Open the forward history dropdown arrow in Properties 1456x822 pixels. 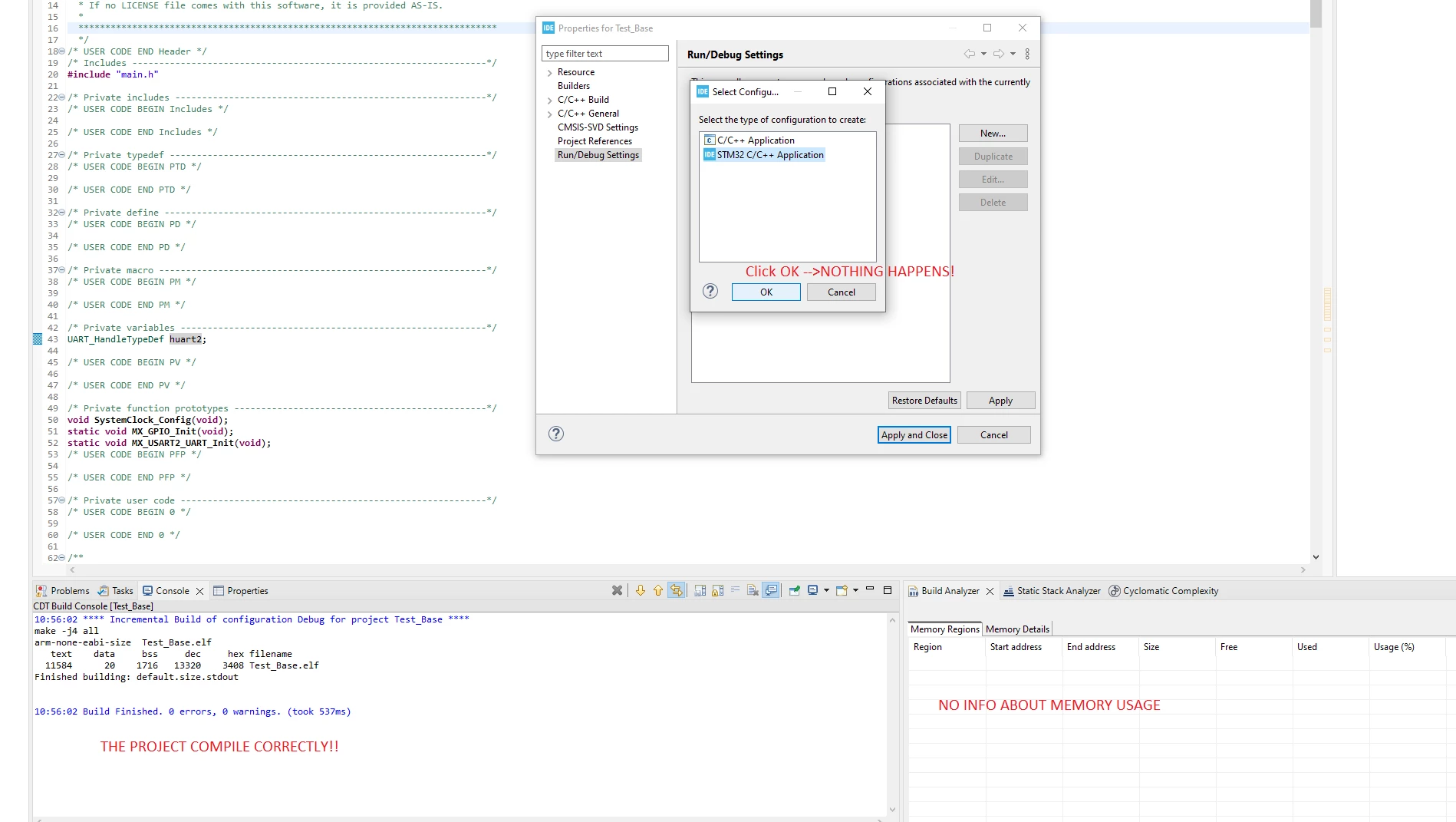(x=1013, y=54)
